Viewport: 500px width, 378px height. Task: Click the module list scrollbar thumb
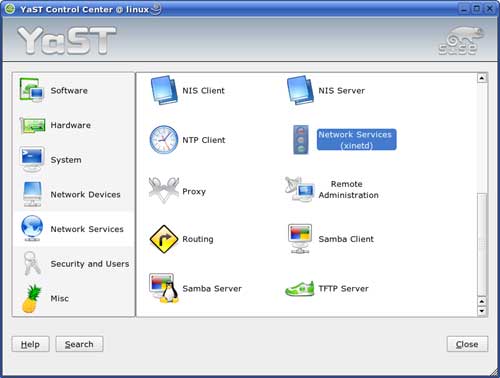482,244
